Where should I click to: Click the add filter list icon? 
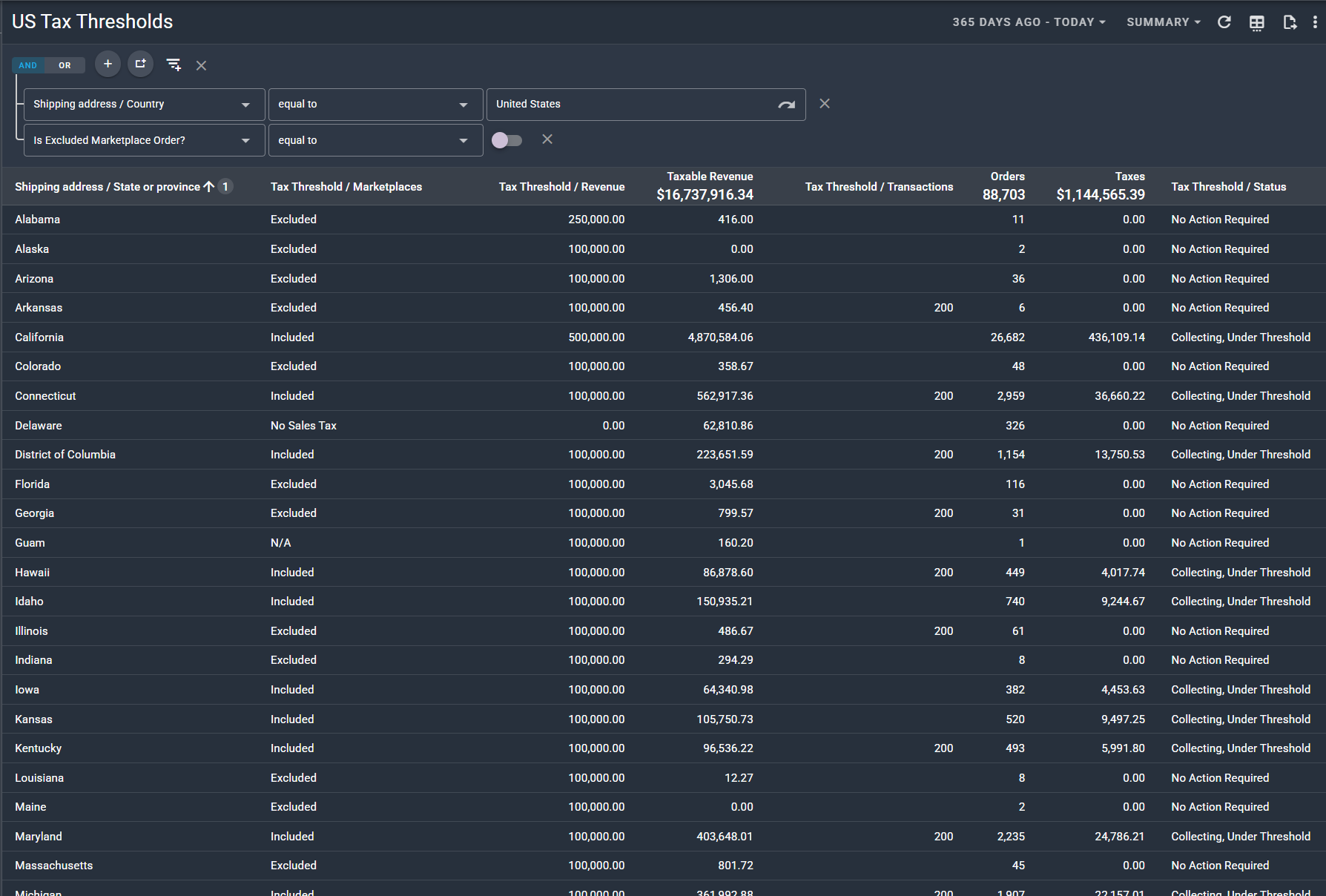tap(174, 65)
